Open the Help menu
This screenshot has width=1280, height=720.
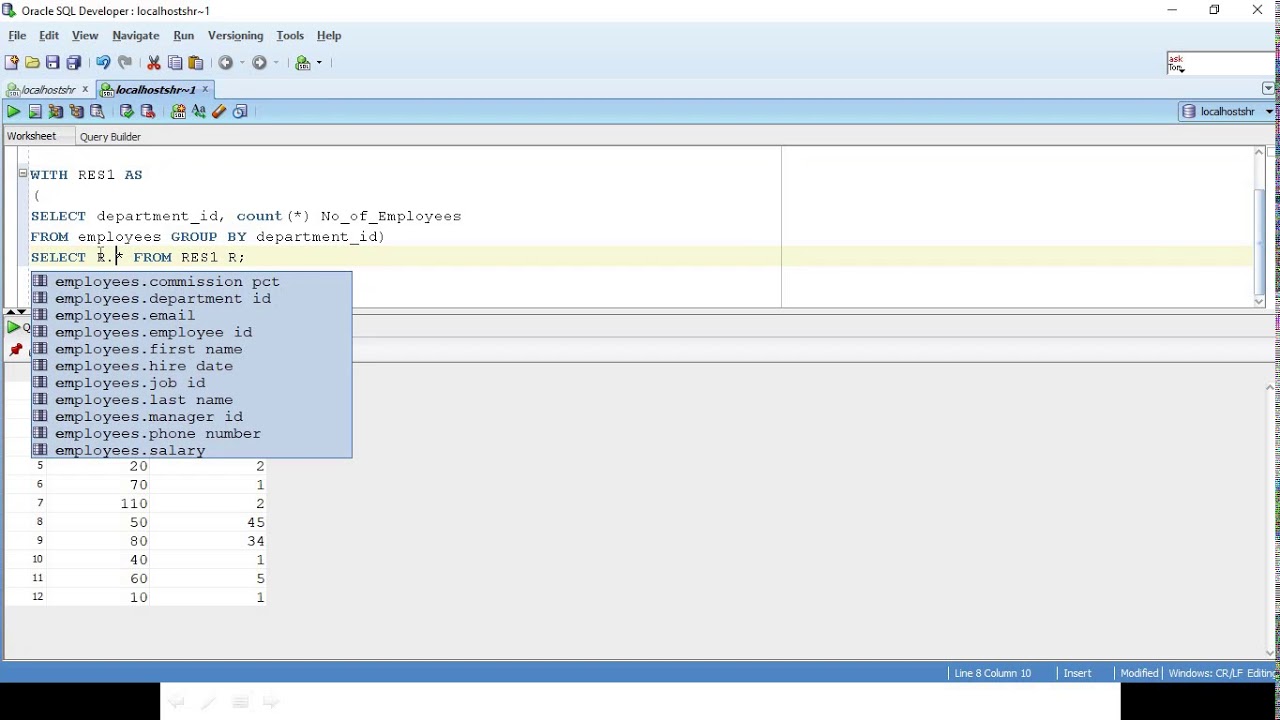pos(329,36)
